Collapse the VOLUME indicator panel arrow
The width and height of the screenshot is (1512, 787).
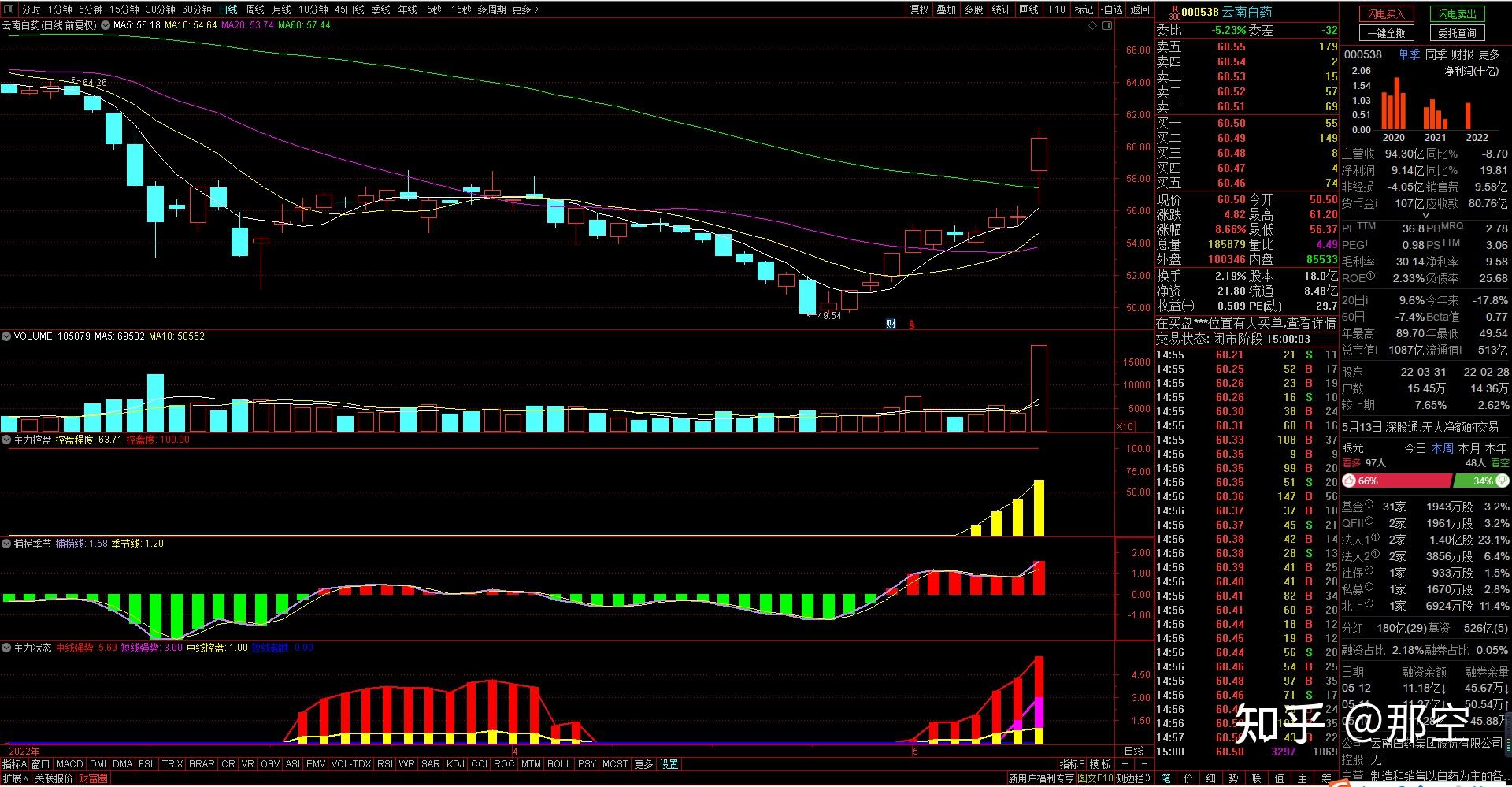[x=6, y=336]
